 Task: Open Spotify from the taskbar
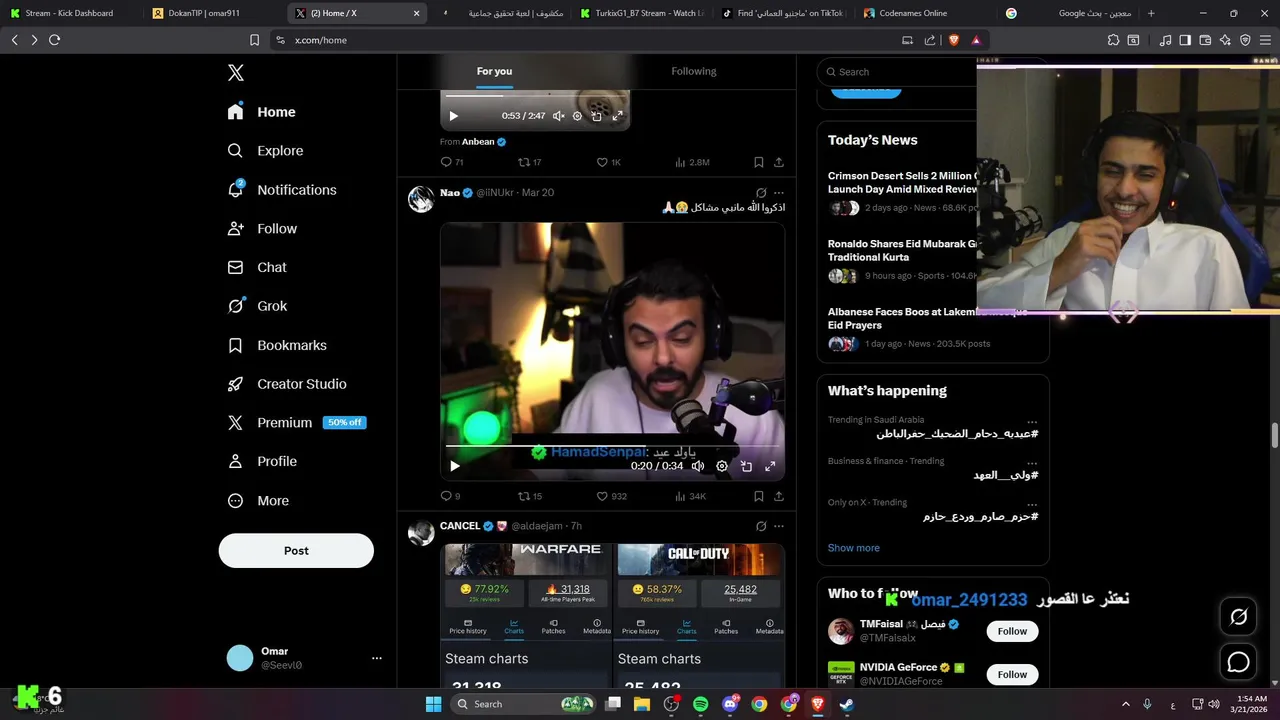pyautogui.click(x=700, y=704)
